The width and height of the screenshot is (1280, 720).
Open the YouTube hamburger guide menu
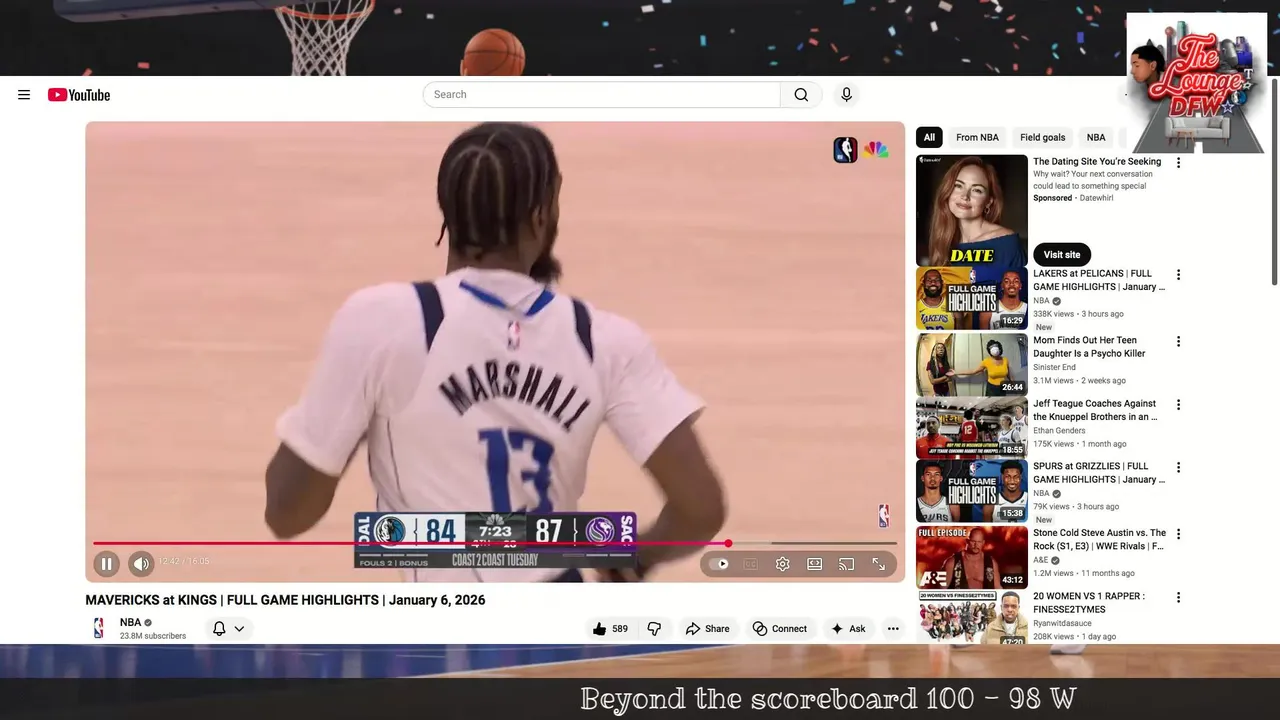[x=24, y=95]
